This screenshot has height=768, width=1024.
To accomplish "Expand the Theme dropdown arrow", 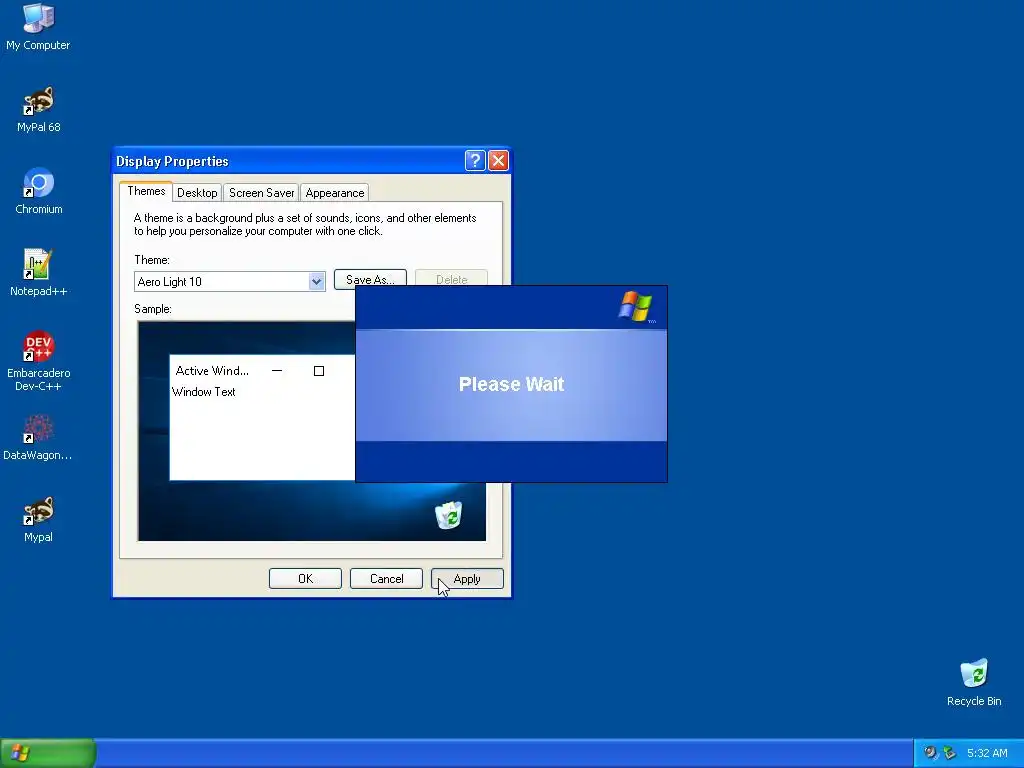I will 317,281.
